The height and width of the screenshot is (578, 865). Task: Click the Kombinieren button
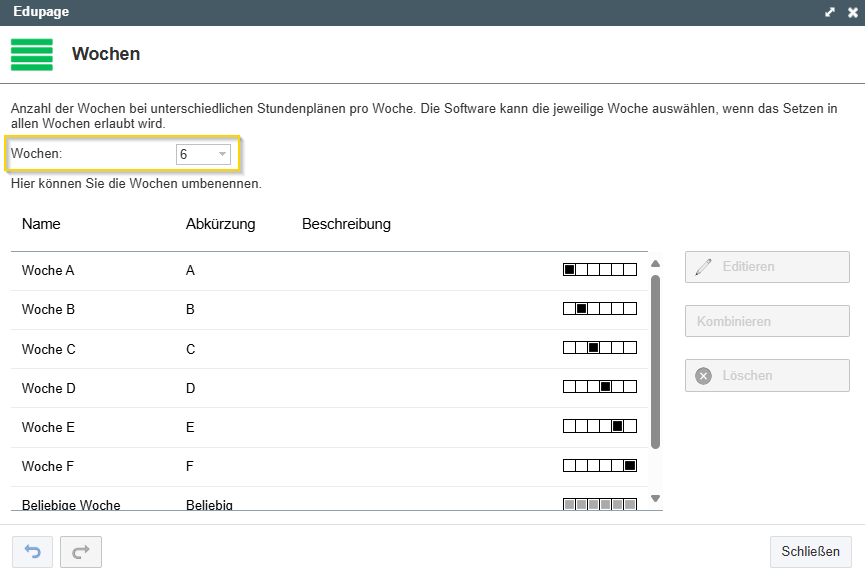[x=767, y=321]
